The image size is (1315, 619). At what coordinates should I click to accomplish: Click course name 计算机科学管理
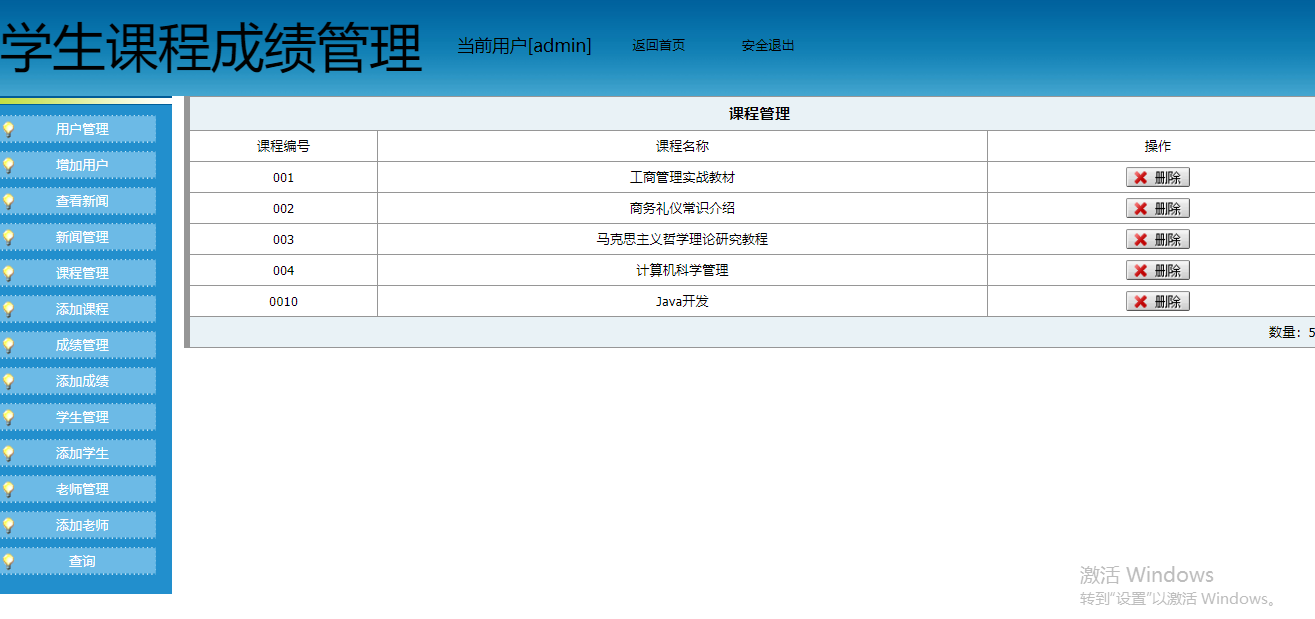click(x=682, y=270)
